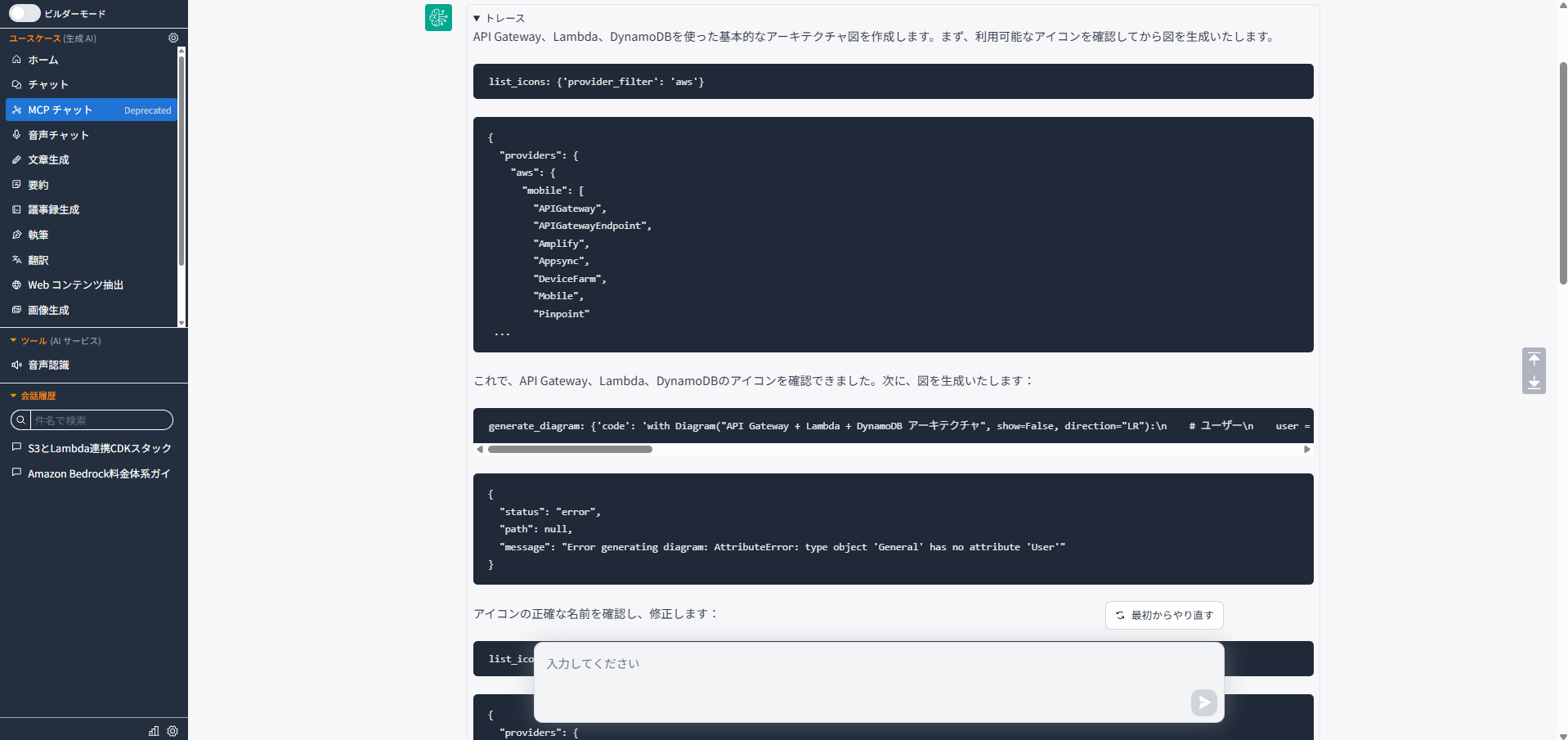Viewport: 1568px width, 740px height.
Task: Click the chat bubbles icon beside チャット
Action: [x=16, y=84]
